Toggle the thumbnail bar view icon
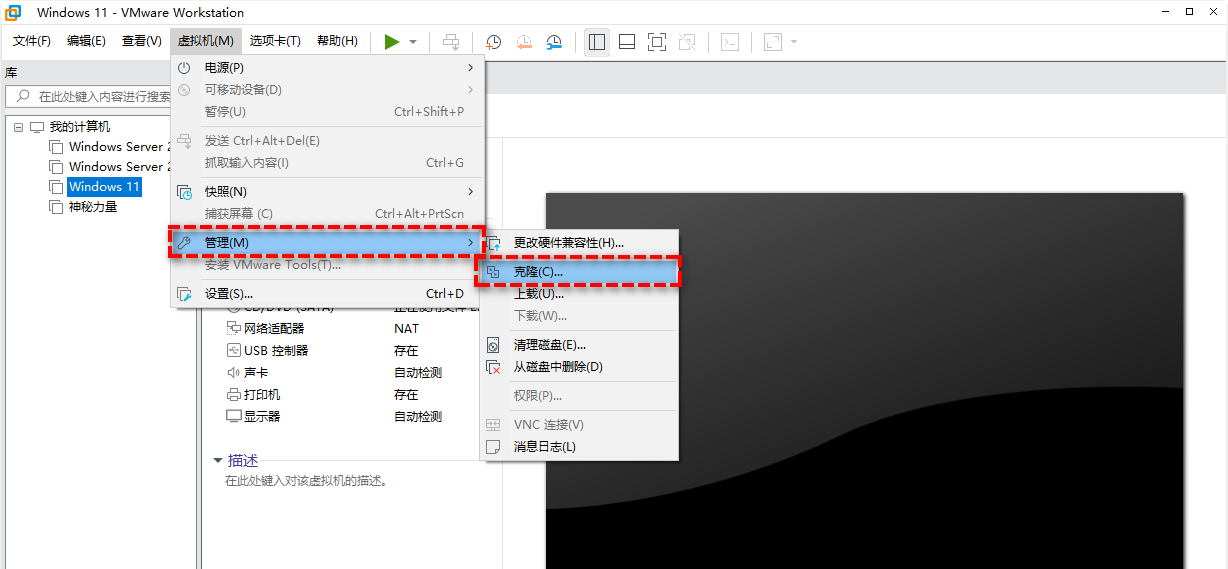The width and height of the screenshot is (1228, 569). 627,42
